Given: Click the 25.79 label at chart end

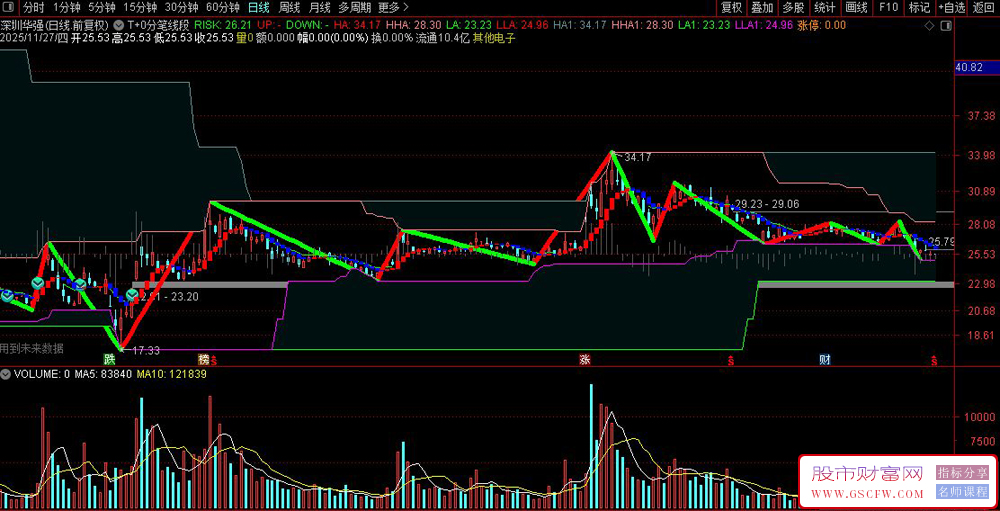Looking at the screenshot, I should click(x=942, y=242).
